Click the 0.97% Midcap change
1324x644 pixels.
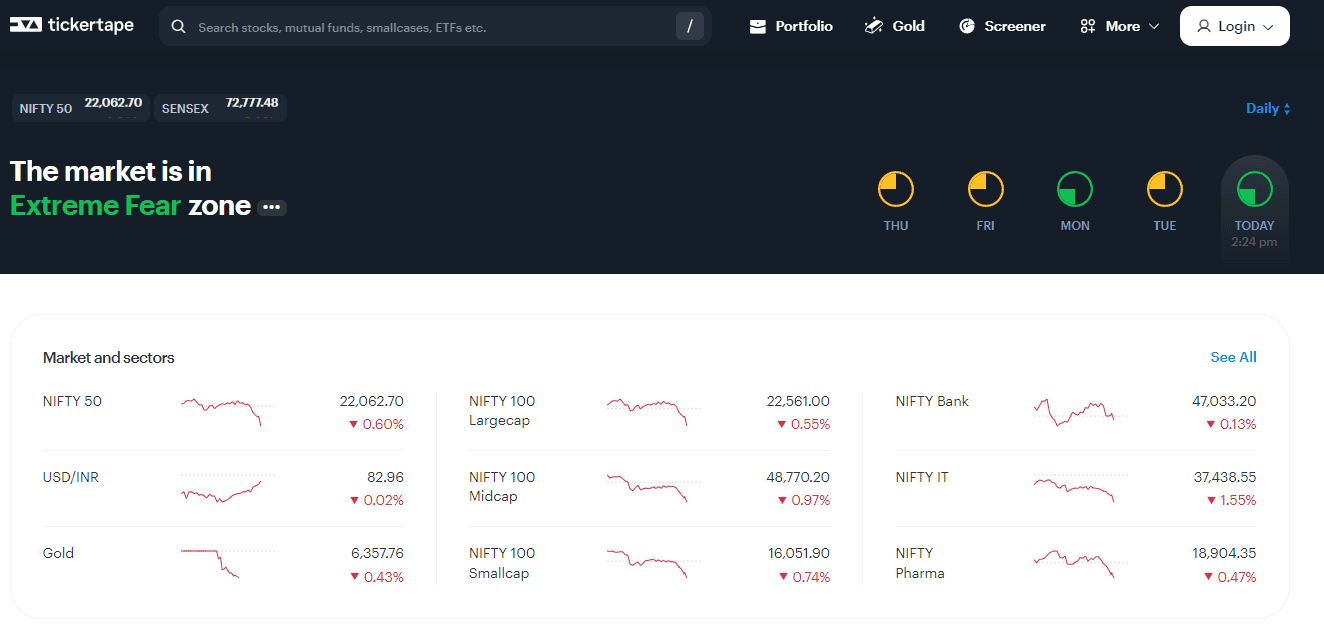[x=804, y=500]
